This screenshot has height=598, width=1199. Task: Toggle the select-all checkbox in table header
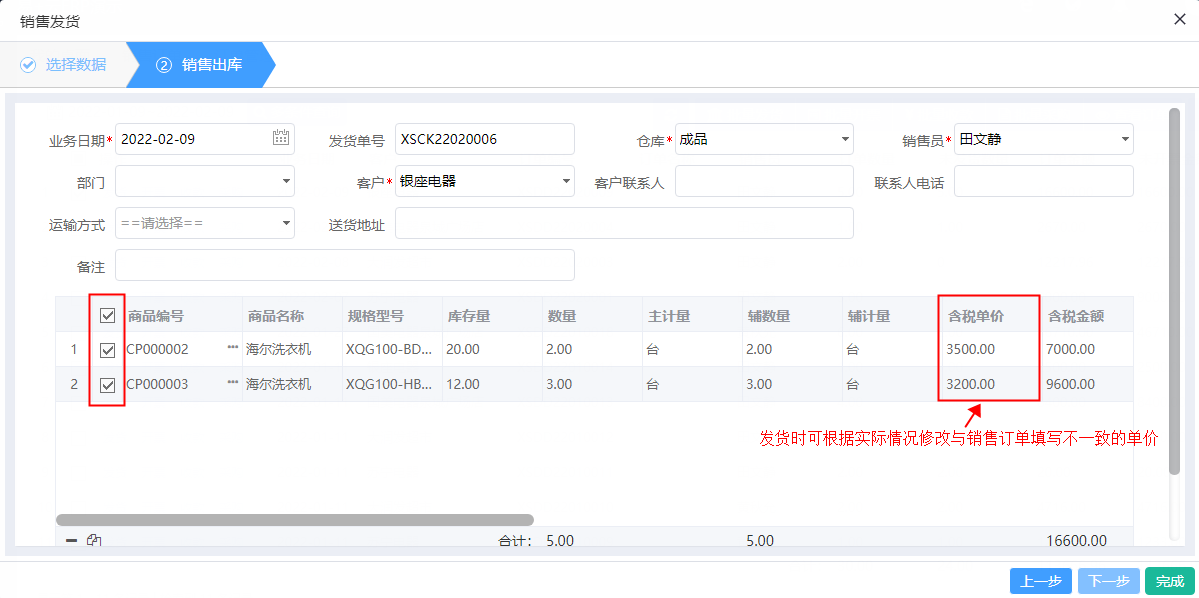tap(106, 314)
